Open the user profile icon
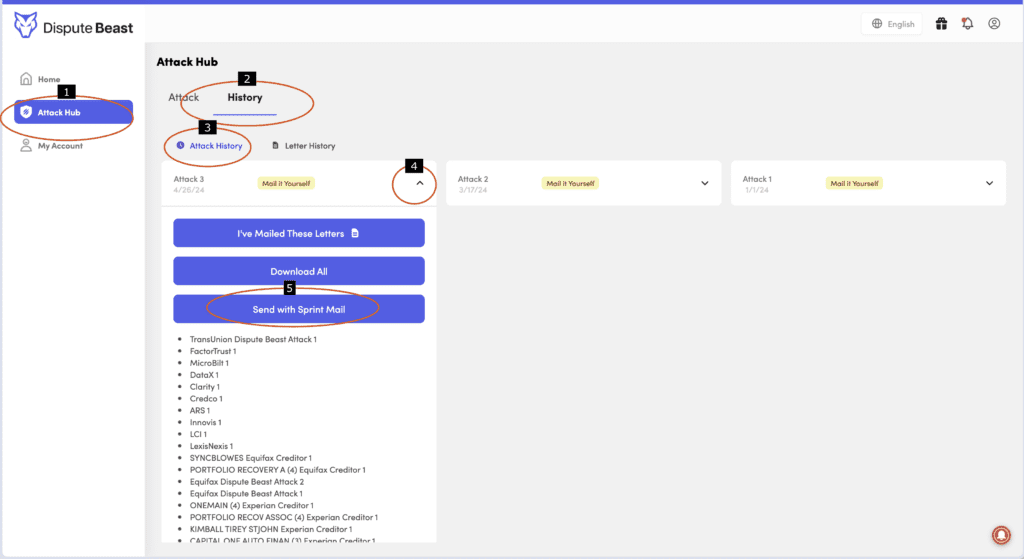Image resolution: width=1024 pixels, height=559 pixels. tap(994, 24)
